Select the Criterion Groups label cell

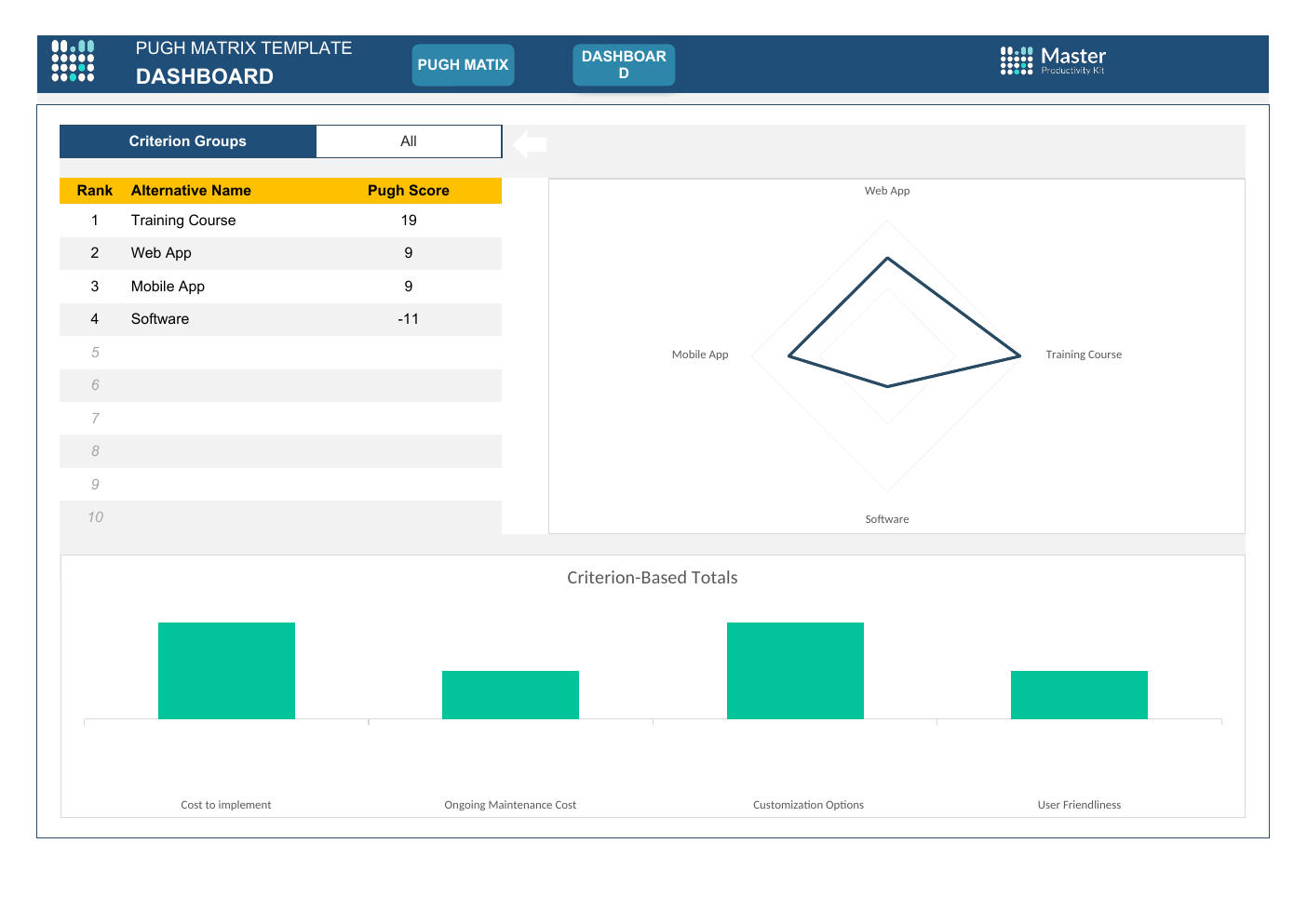click(x=188, y=141)
